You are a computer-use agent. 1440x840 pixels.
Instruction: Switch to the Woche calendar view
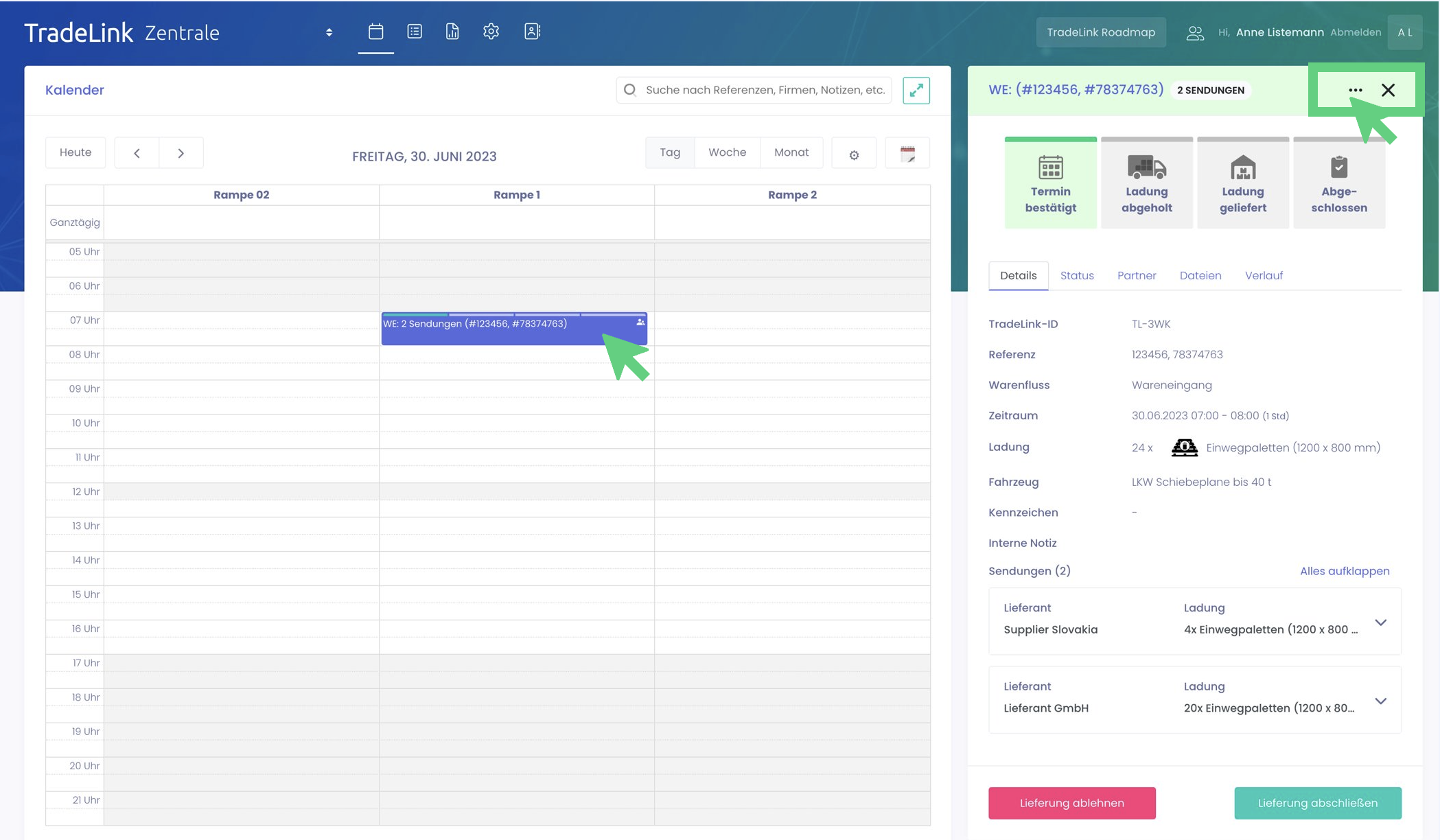pos(727,152)
